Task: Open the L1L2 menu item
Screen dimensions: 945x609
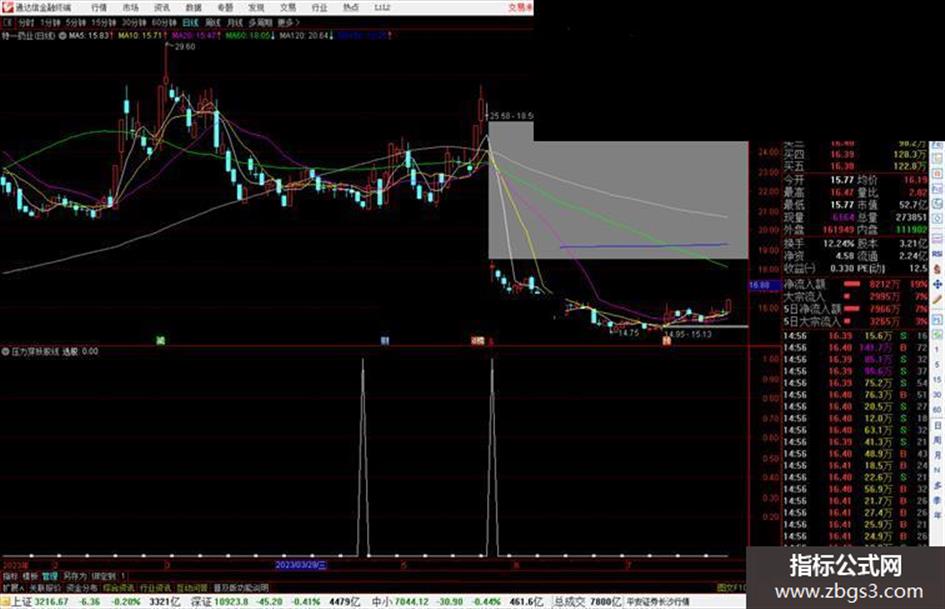Action: tap(381, 8)
